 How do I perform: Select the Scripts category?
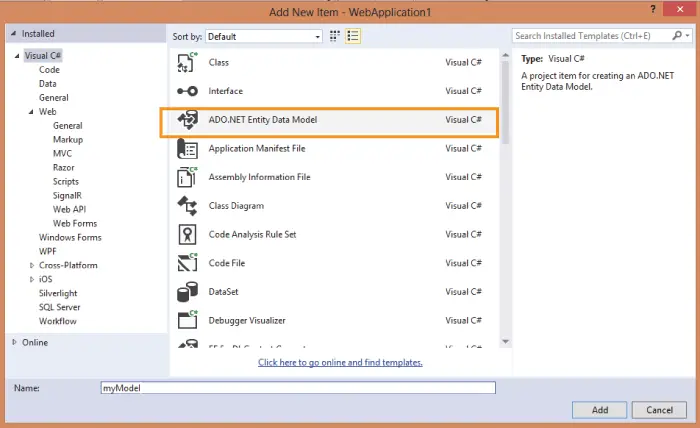(x=66, y=182)
